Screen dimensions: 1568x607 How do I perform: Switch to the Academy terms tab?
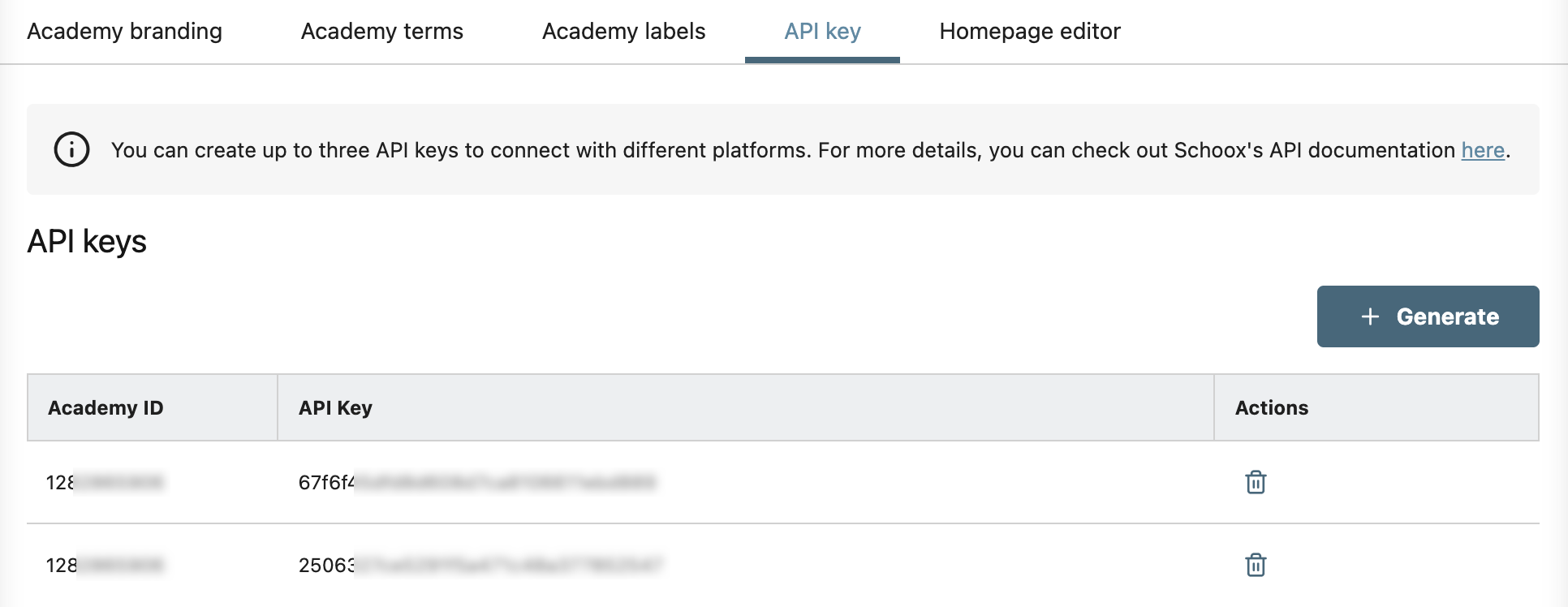(381, 32)
